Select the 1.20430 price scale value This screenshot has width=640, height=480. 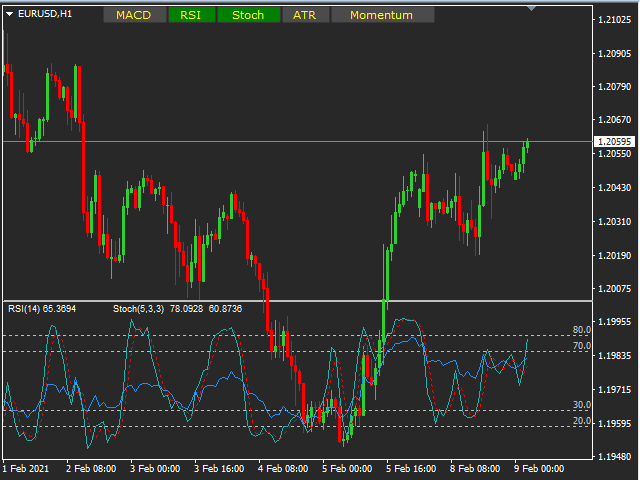point(614,188)
